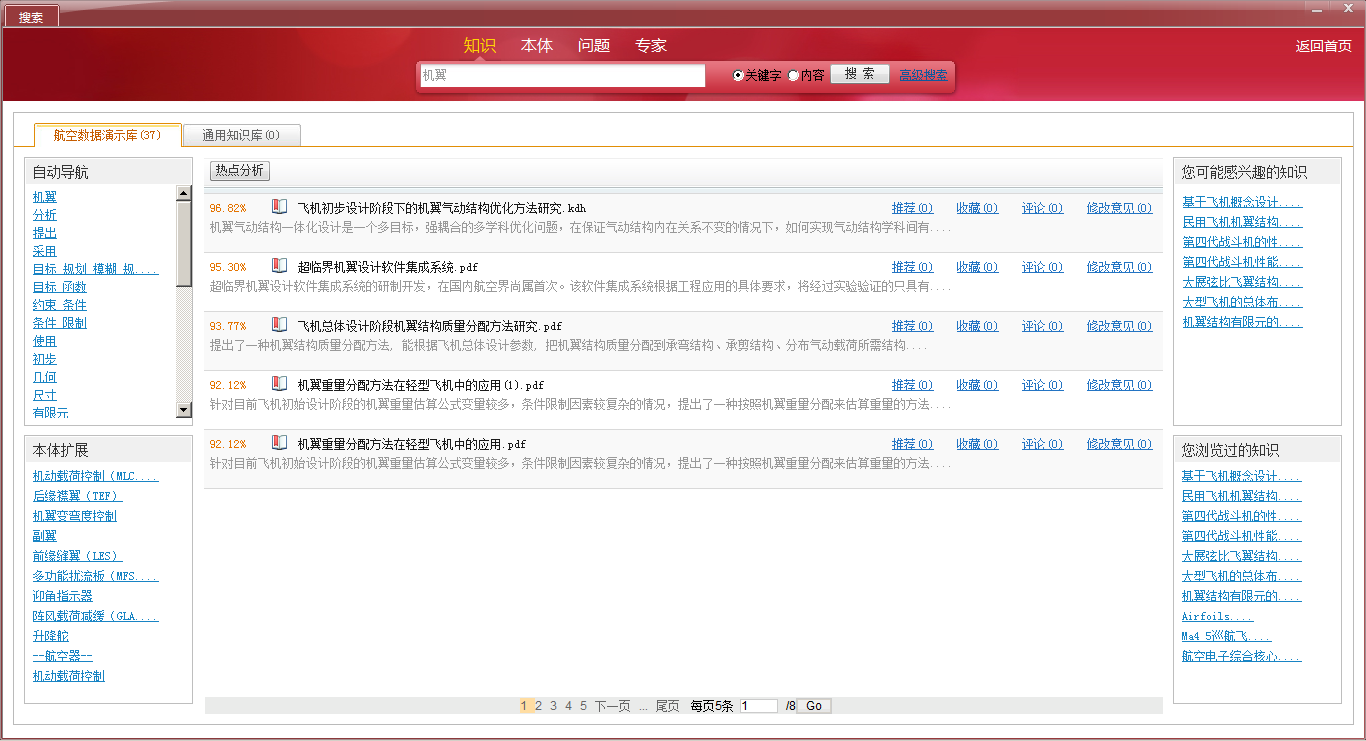
Task: Open the 本体 top navigation item
Action: pos(537,45)
